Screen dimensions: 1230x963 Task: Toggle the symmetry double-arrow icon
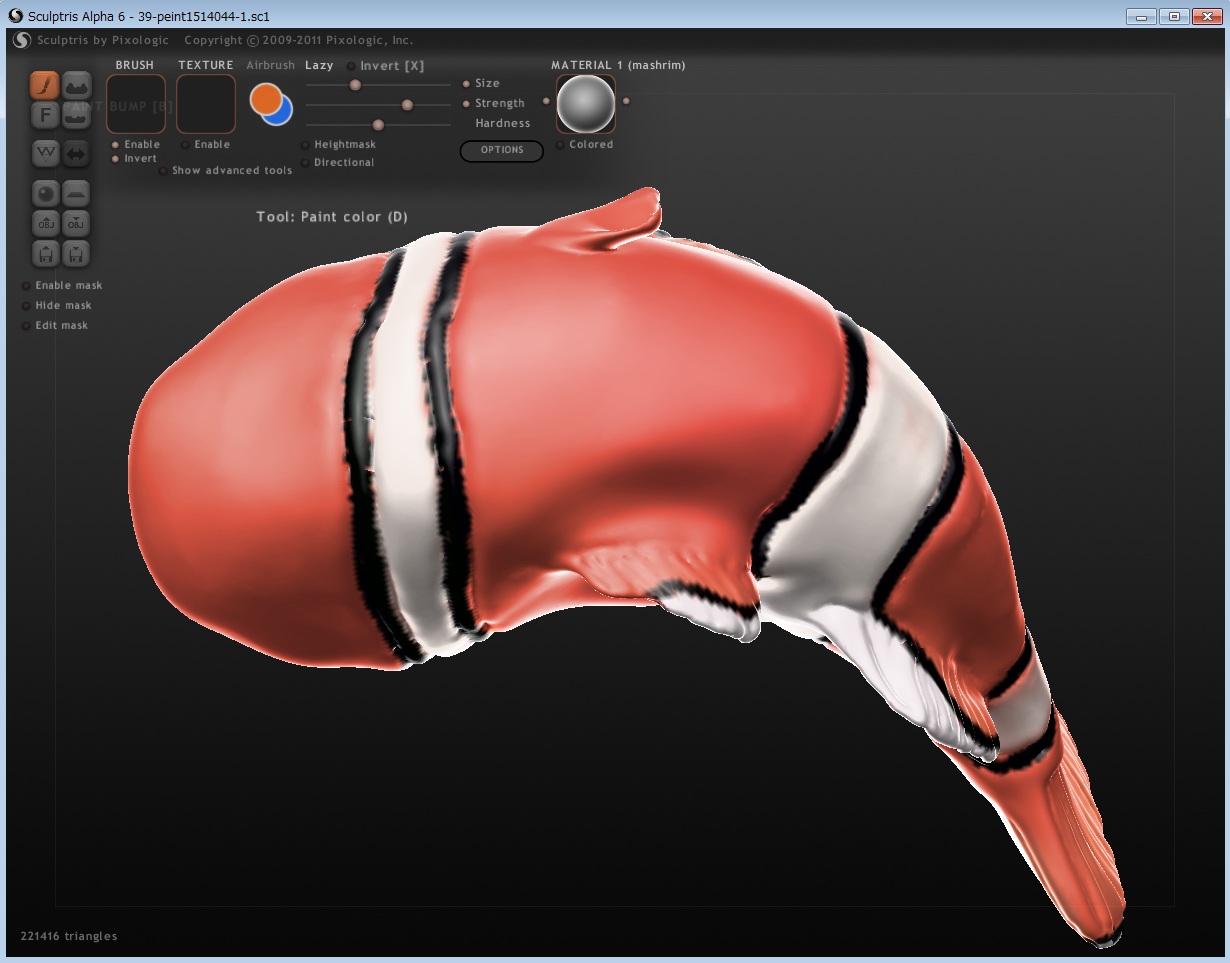pyautogui.click(x=77, y=153)
